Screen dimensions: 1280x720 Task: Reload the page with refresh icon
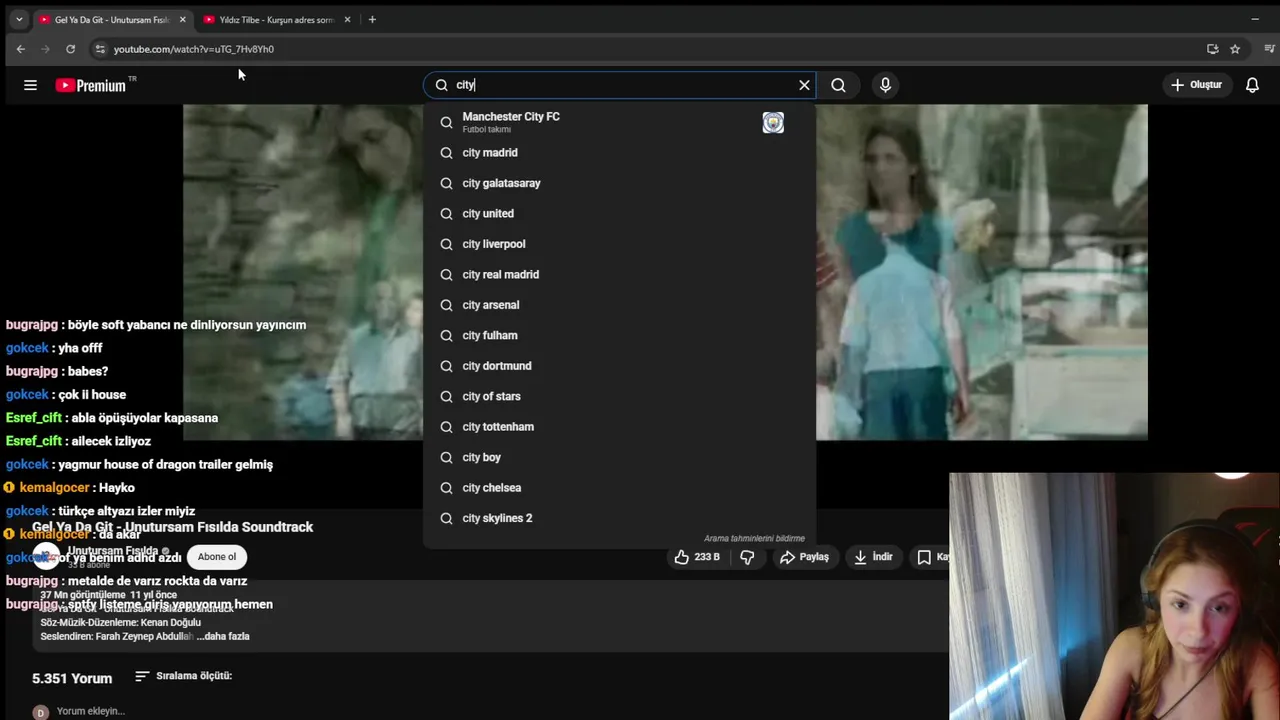coord(70,49)
